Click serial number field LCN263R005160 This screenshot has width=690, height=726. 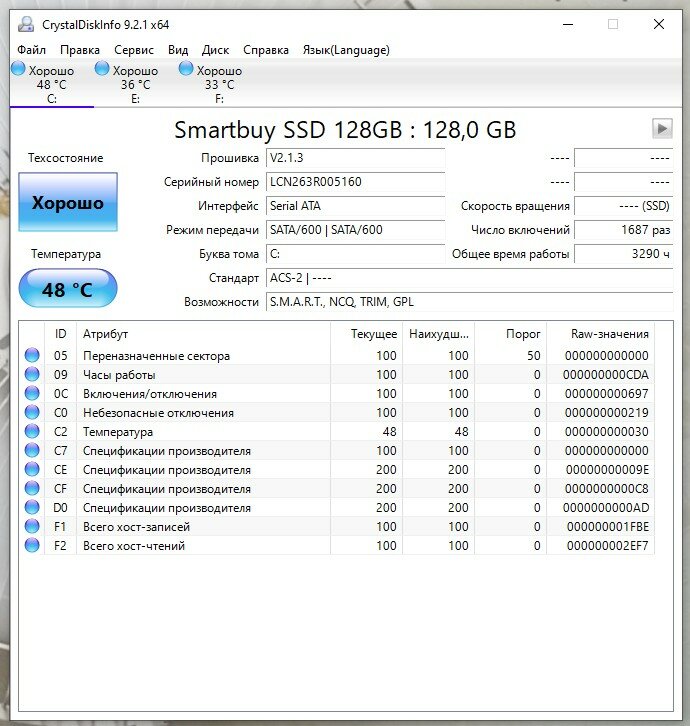[355, 182]
